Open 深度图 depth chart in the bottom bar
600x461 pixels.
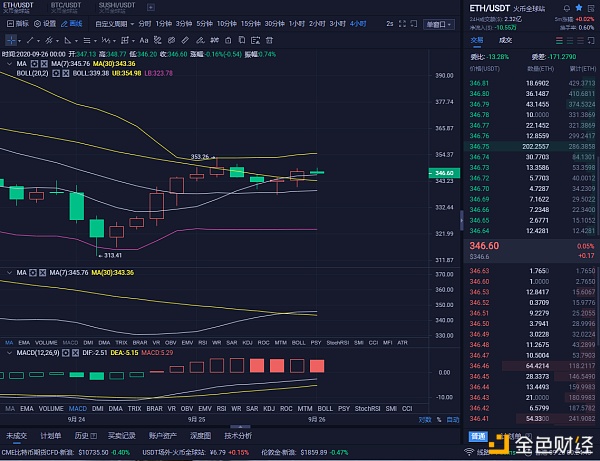click(201, 436)
